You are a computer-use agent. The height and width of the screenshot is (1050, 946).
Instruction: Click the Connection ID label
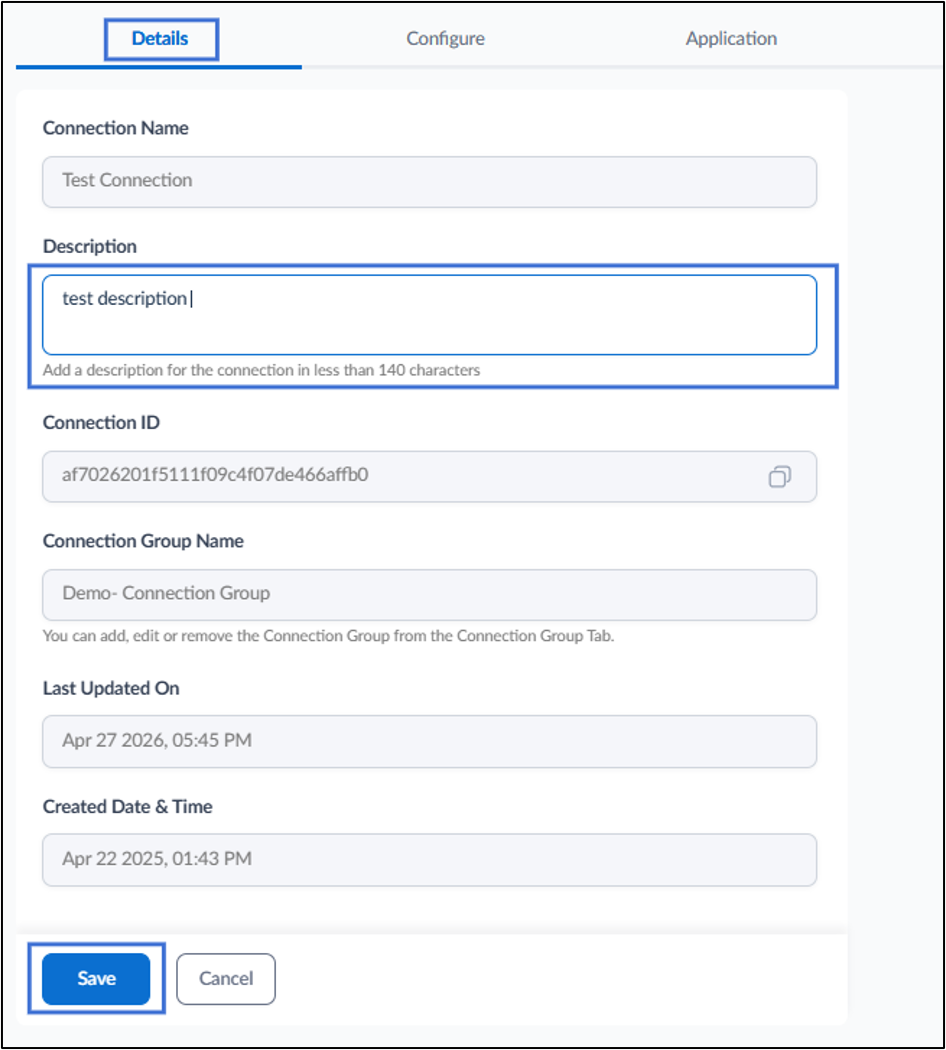click(101, 423)
